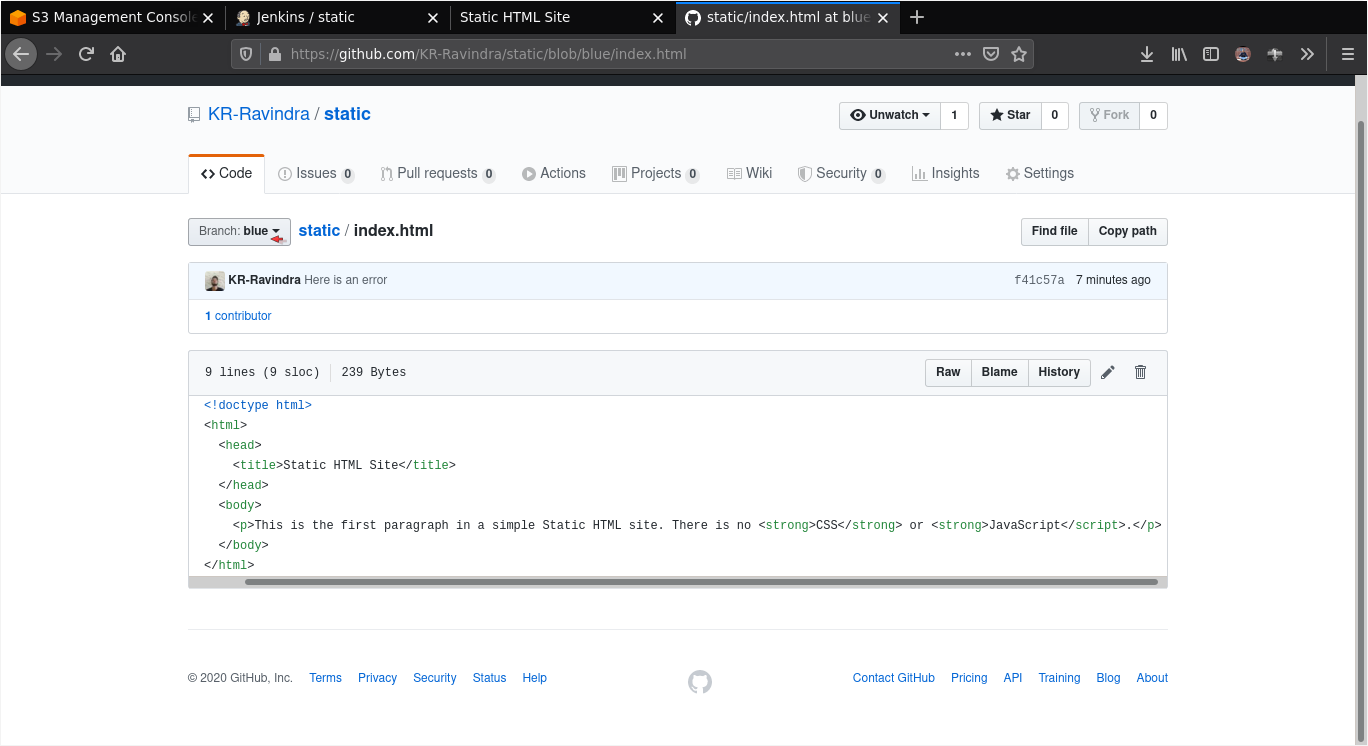Save page to Pocket
This screenshot has width=1368, height=746.
coord(991,54)
